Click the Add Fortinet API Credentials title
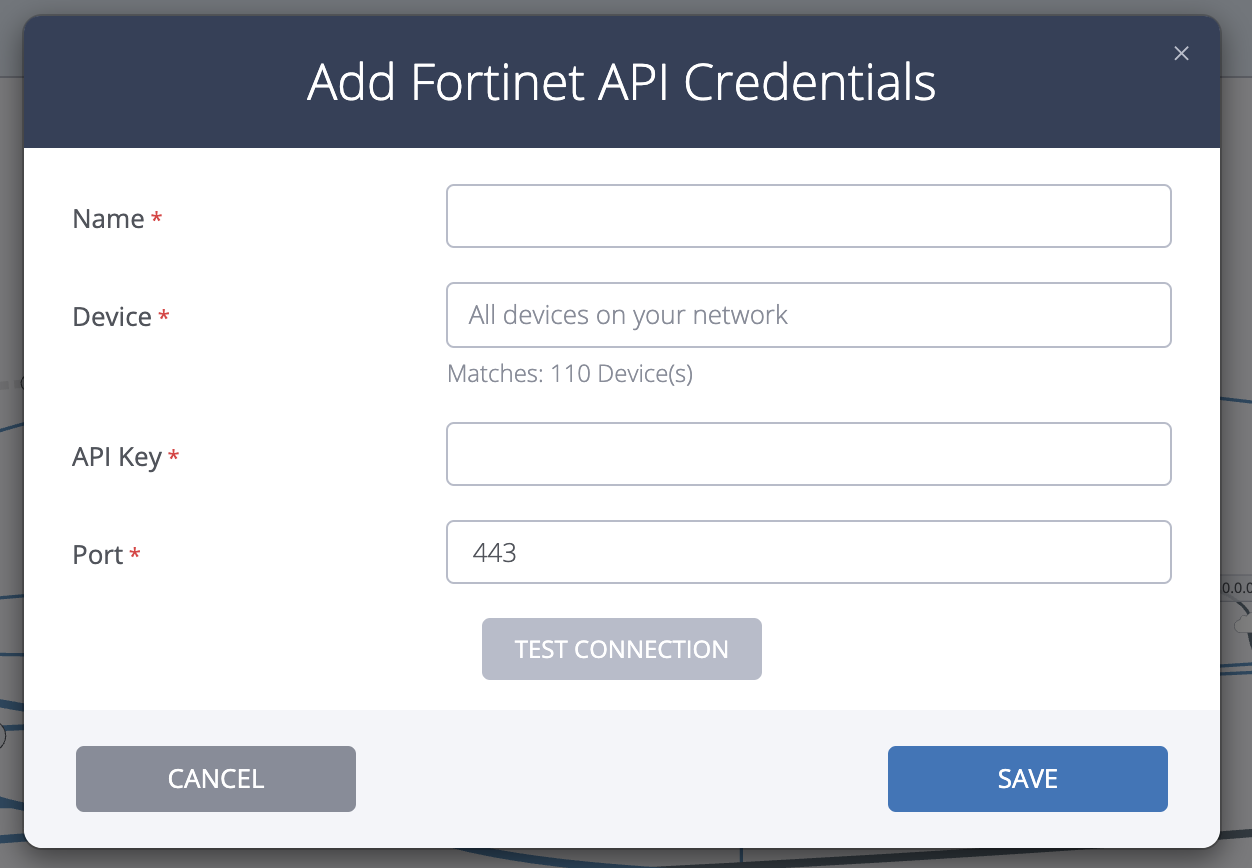1252x868 pixels. point(622,83)
